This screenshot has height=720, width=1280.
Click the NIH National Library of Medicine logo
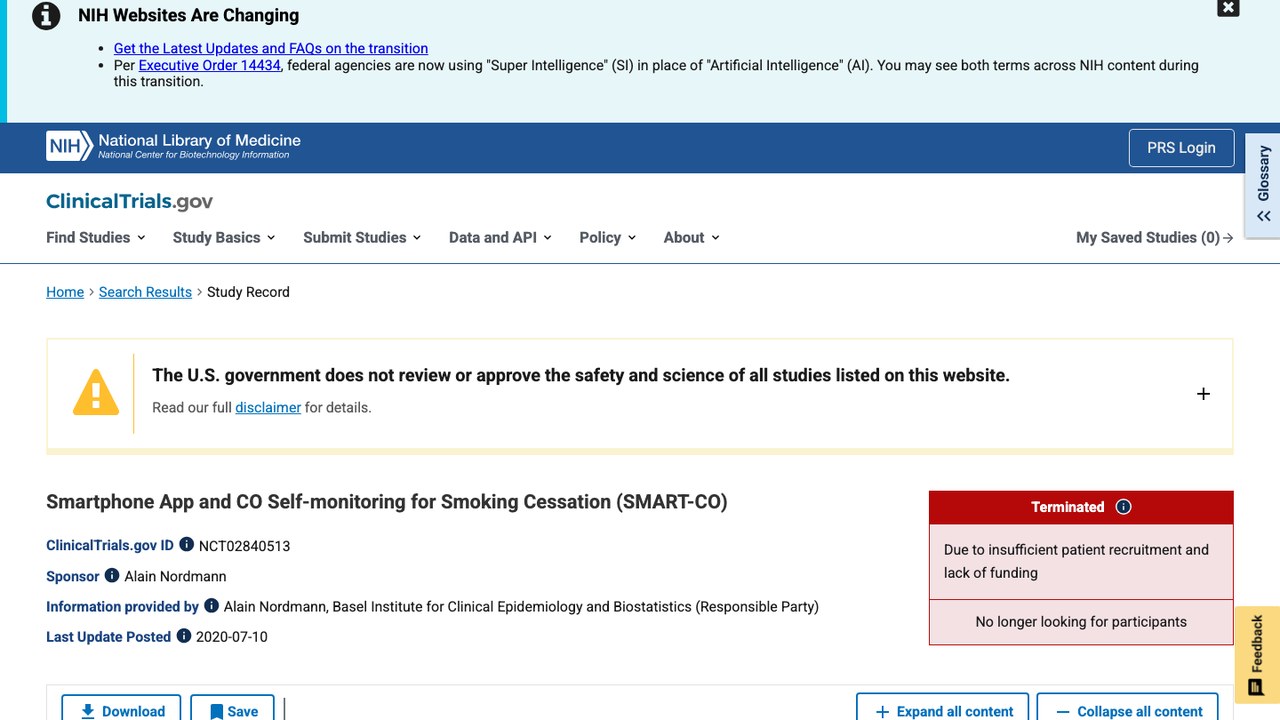174,147
